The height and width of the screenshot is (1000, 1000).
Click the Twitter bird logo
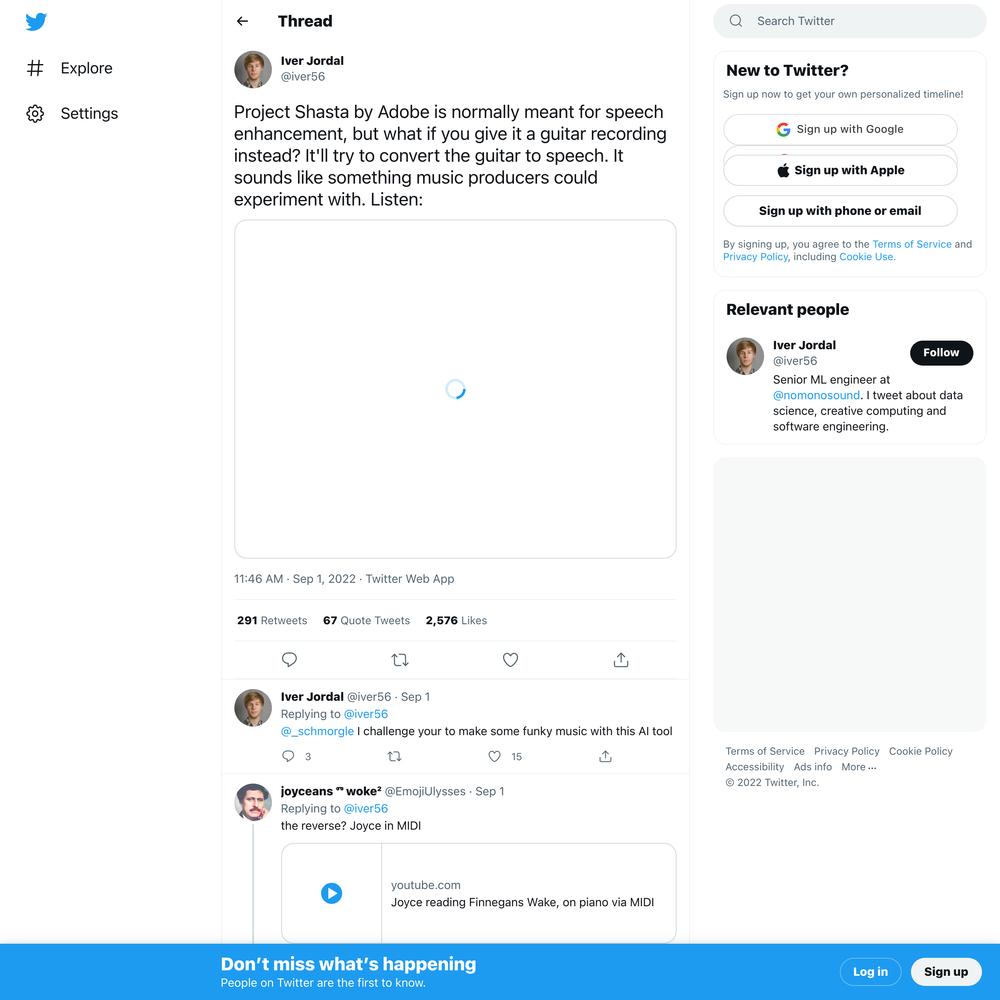(x=36, y=22)
